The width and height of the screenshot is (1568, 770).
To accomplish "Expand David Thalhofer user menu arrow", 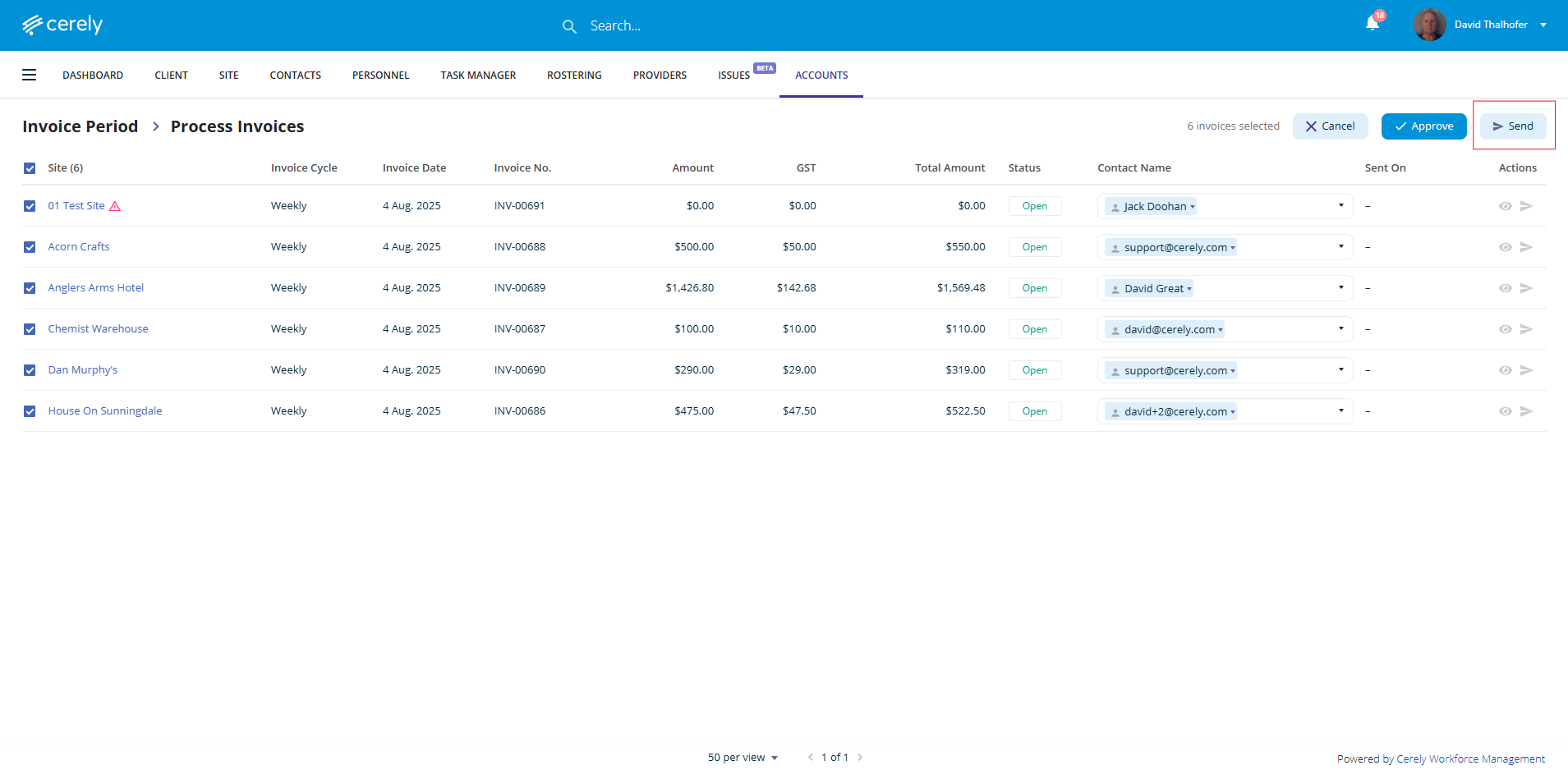I will click(x=1543, y=25).
